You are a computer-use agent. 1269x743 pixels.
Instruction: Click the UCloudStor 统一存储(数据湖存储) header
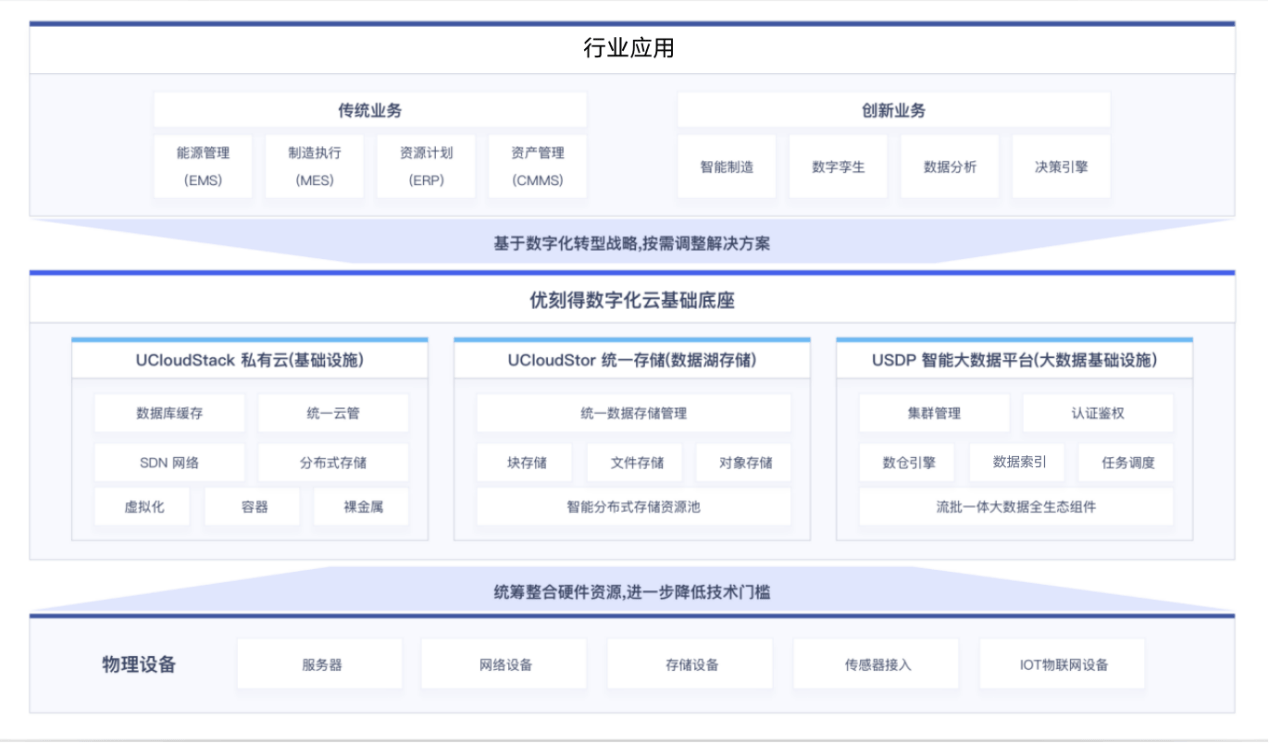632,360
